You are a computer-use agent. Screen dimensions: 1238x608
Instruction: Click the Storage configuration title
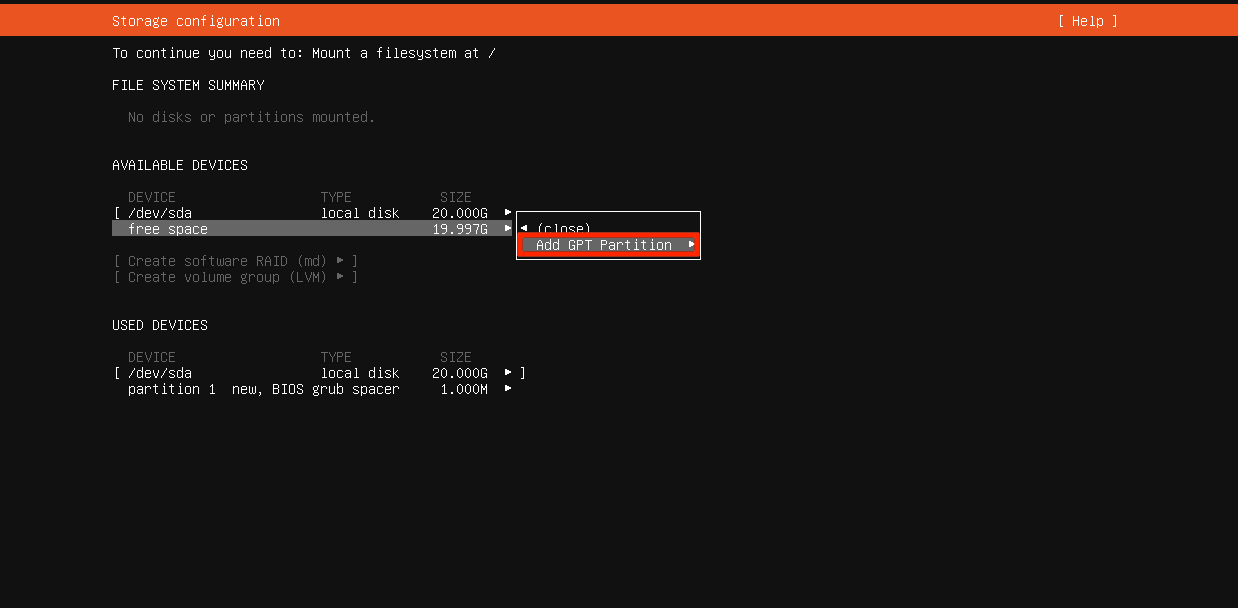click(196, 21)
